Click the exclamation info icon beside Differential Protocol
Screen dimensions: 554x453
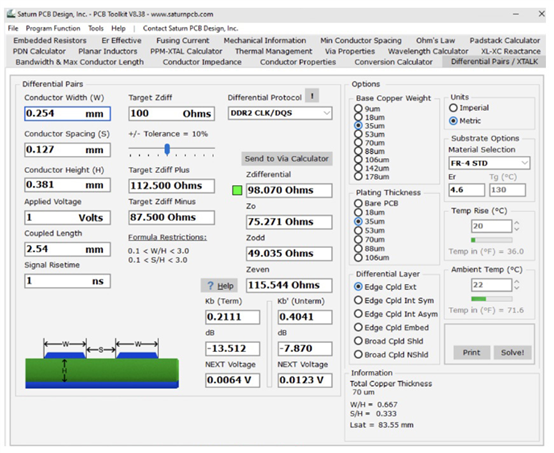click(x=312, y=96)
